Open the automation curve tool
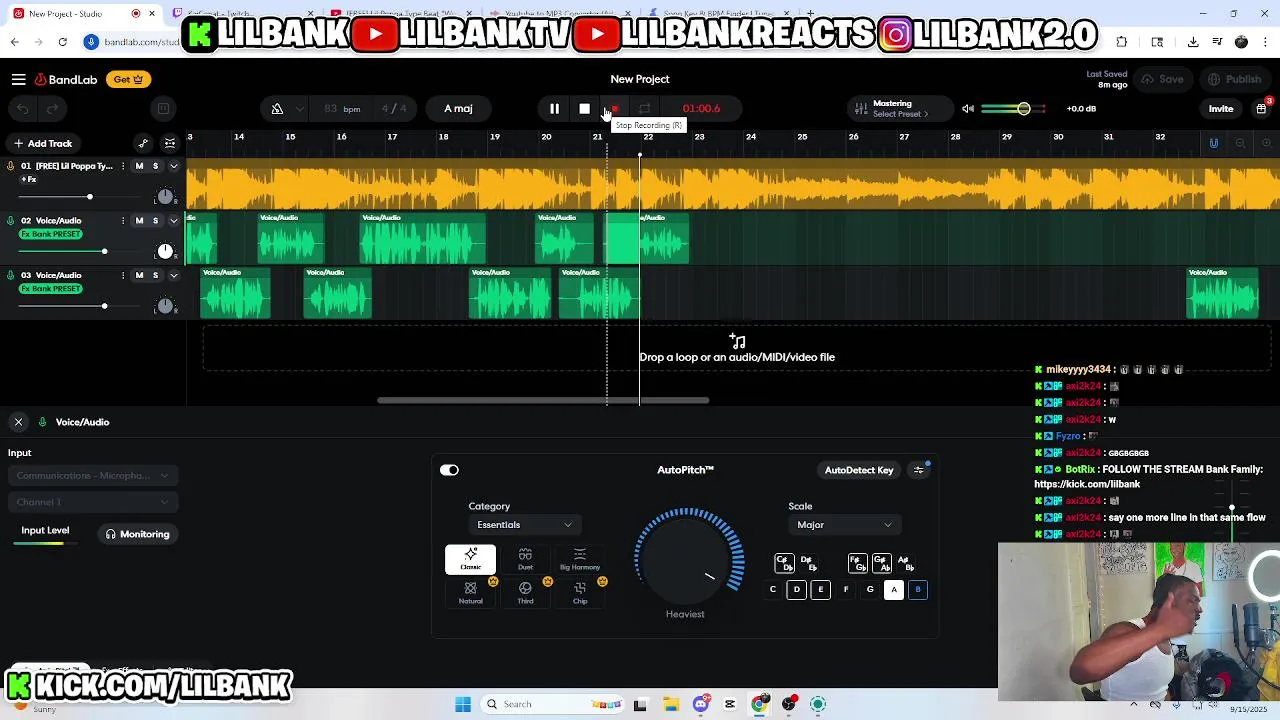The width and height of the screenshot is (1280, 720). click(x=143, y=143)
